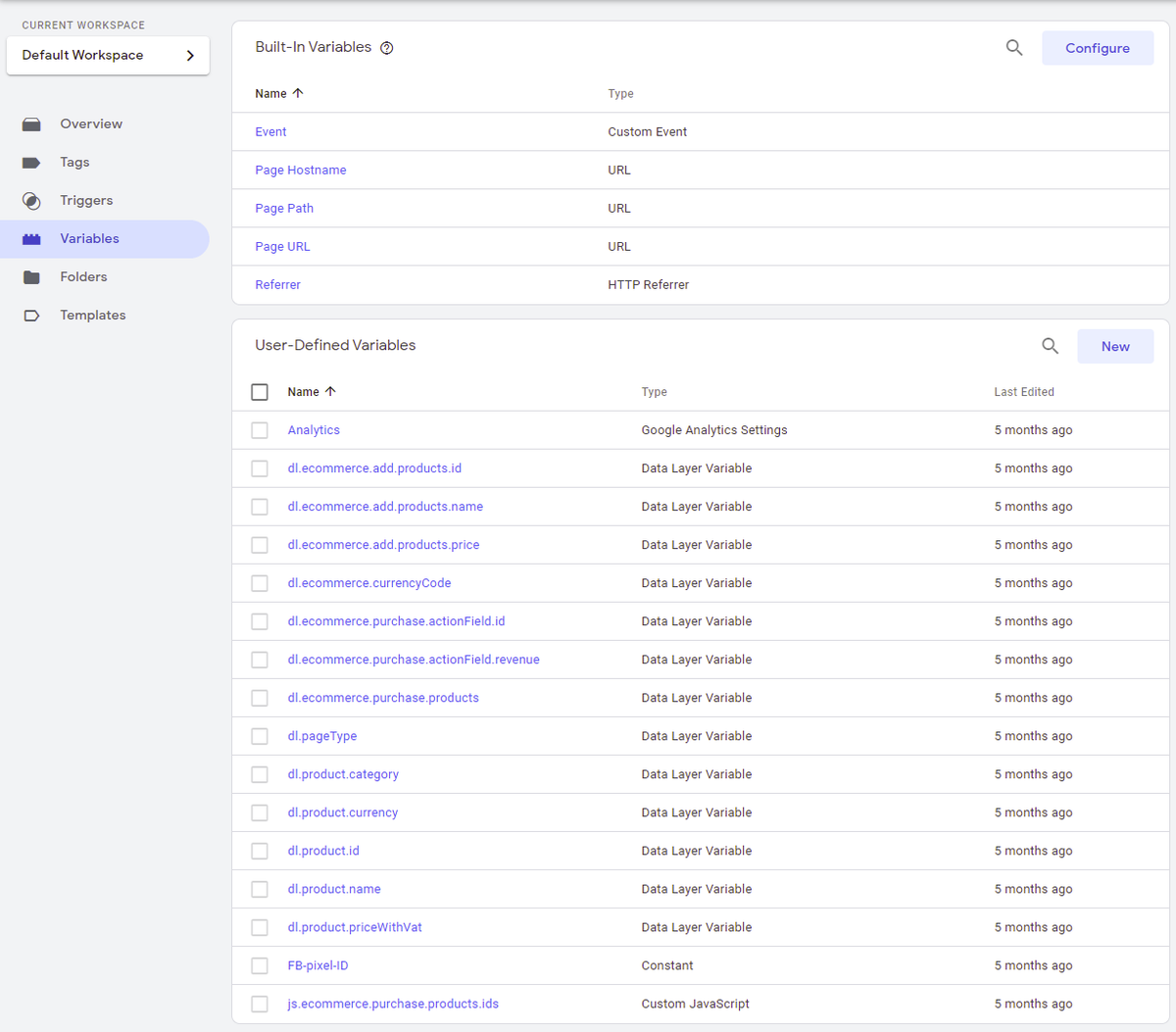Screen dimensions: 1176x1032
Task: Open dl.product.name variable
Action: coord(334,889)
